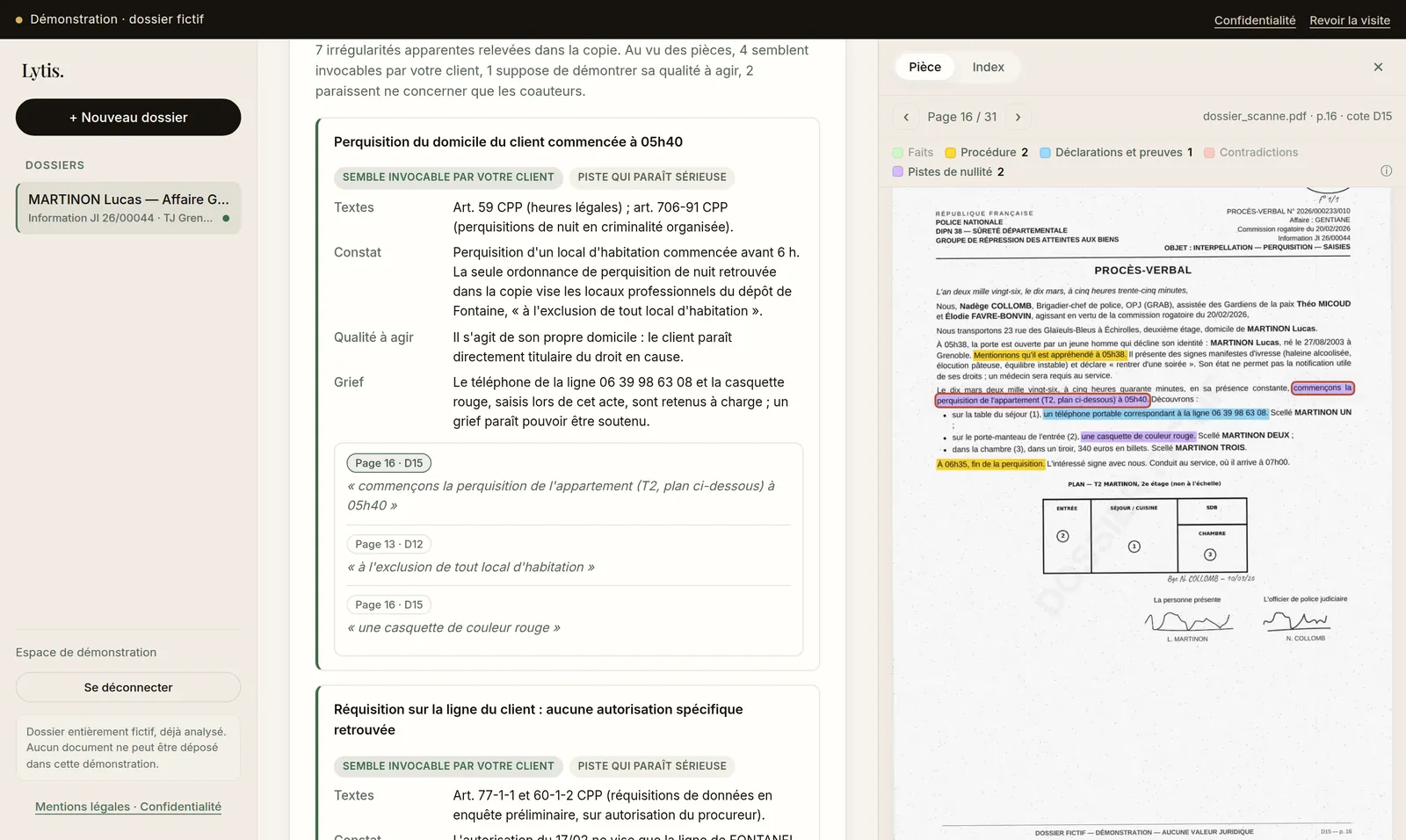This screenshot has width=1406, height=840.
Task: Click the 'Grief' row label
Action: pos(349,382)
